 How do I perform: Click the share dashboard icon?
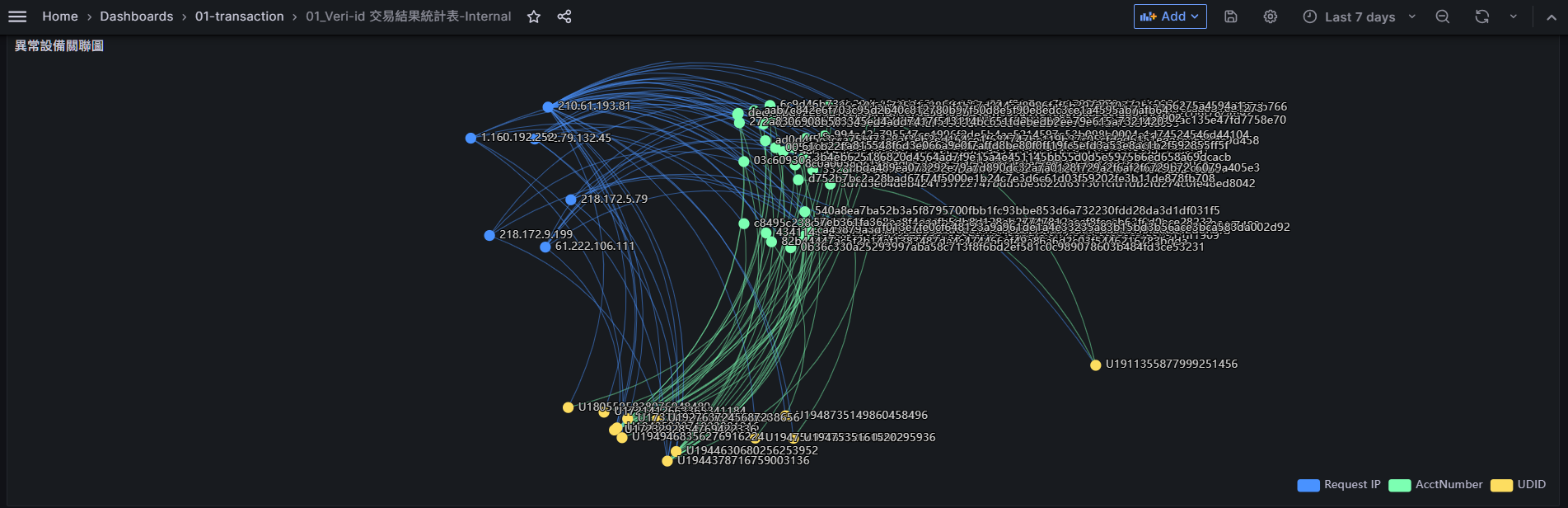(564, 16)
